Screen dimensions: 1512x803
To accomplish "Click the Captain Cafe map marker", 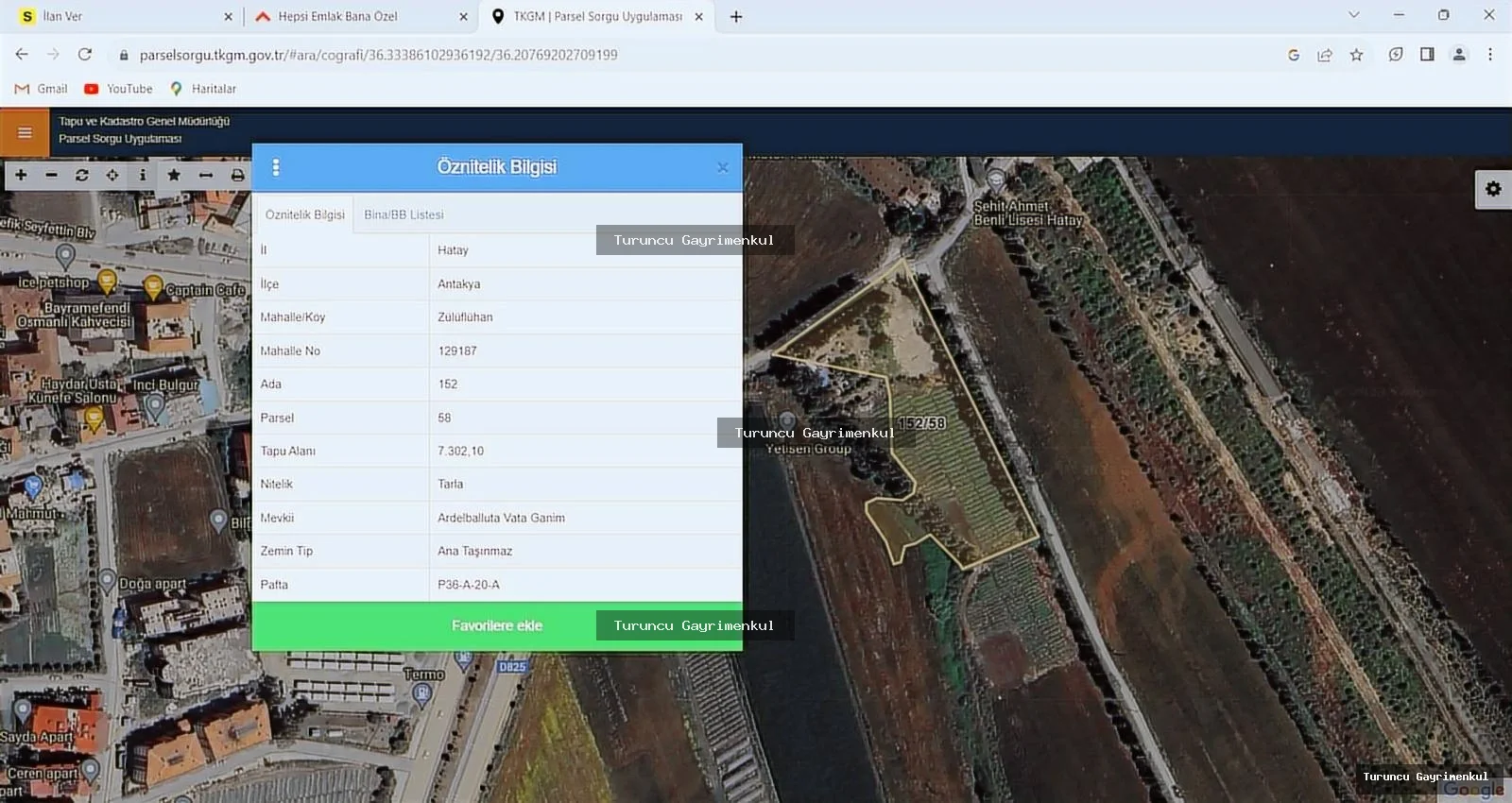I will pos(152,287).
